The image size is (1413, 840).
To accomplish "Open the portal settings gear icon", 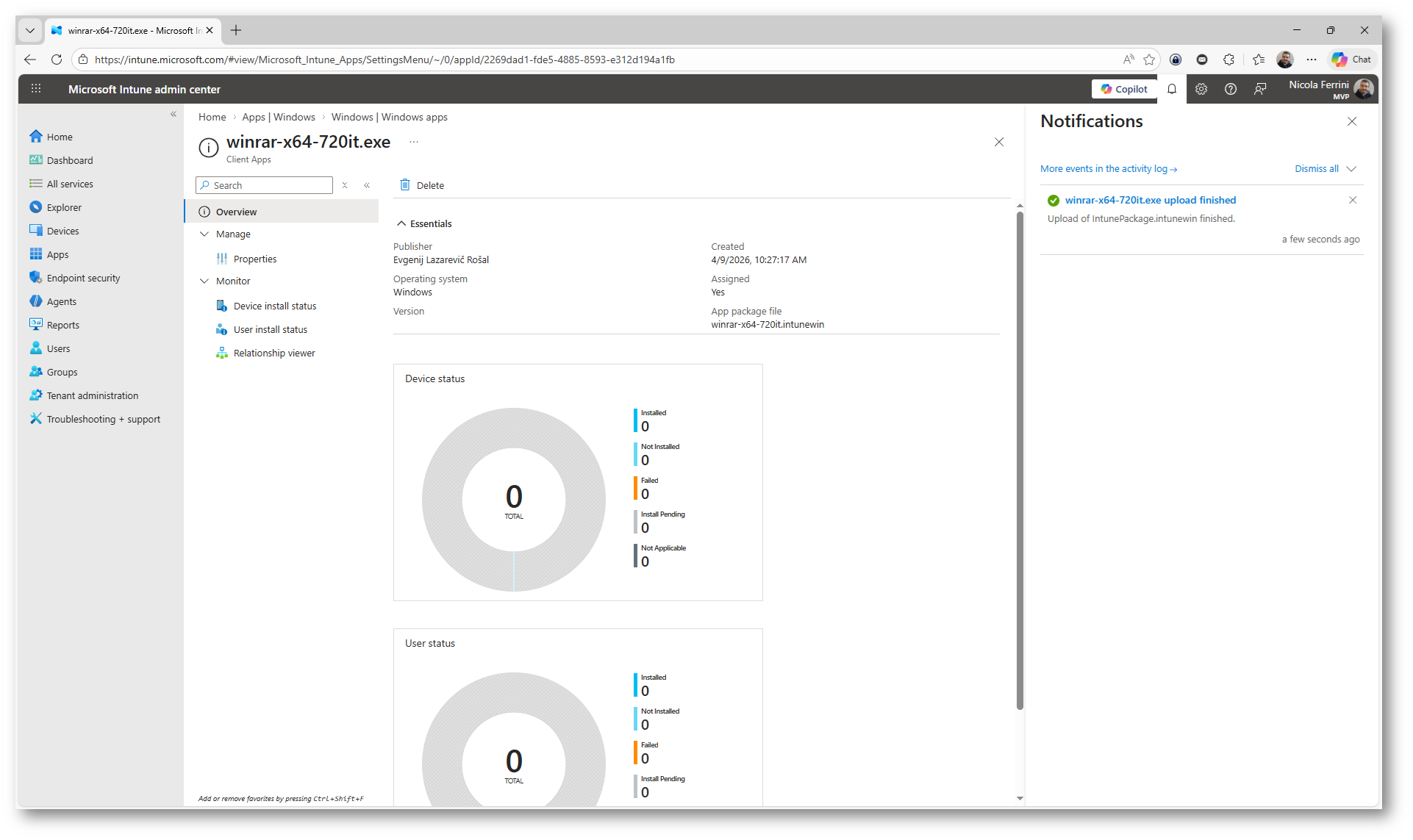I will point(1201,89).
